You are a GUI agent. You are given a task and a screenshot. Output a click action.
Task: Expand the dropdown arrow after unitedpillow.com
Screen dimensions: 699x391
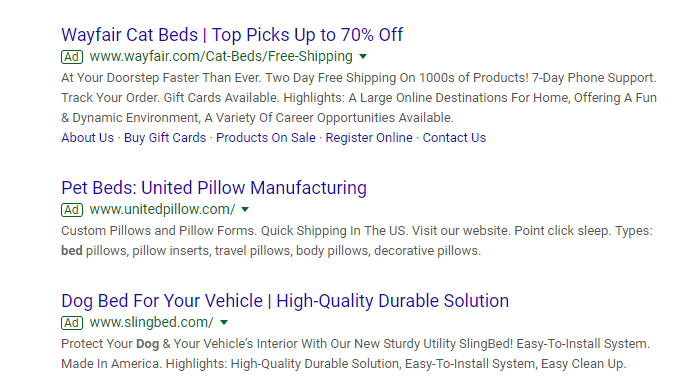[x=245, y=210]
